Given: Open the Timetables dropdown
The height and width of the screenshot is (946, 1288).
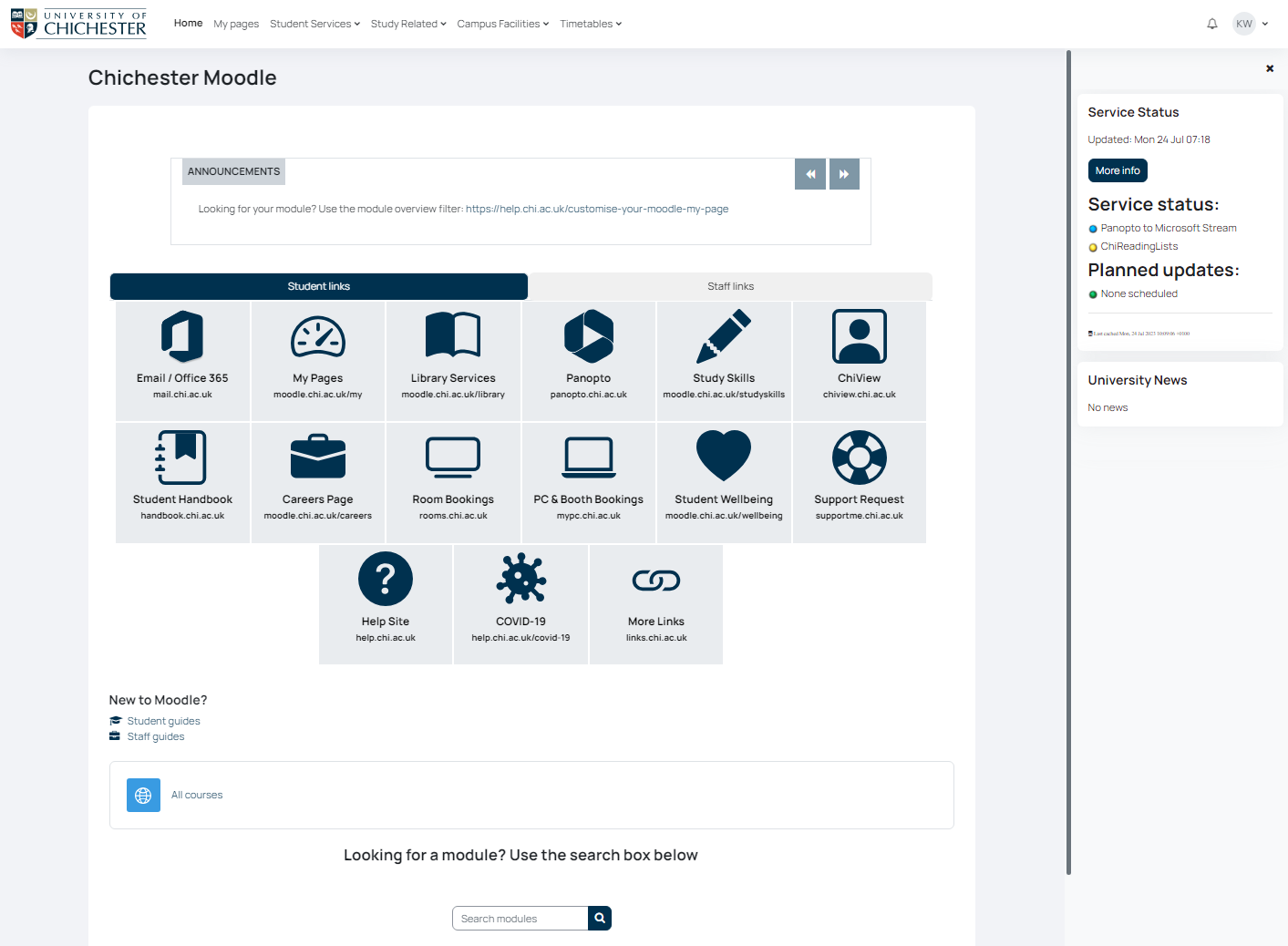Looking at the screenshot, I should point(591,24).
